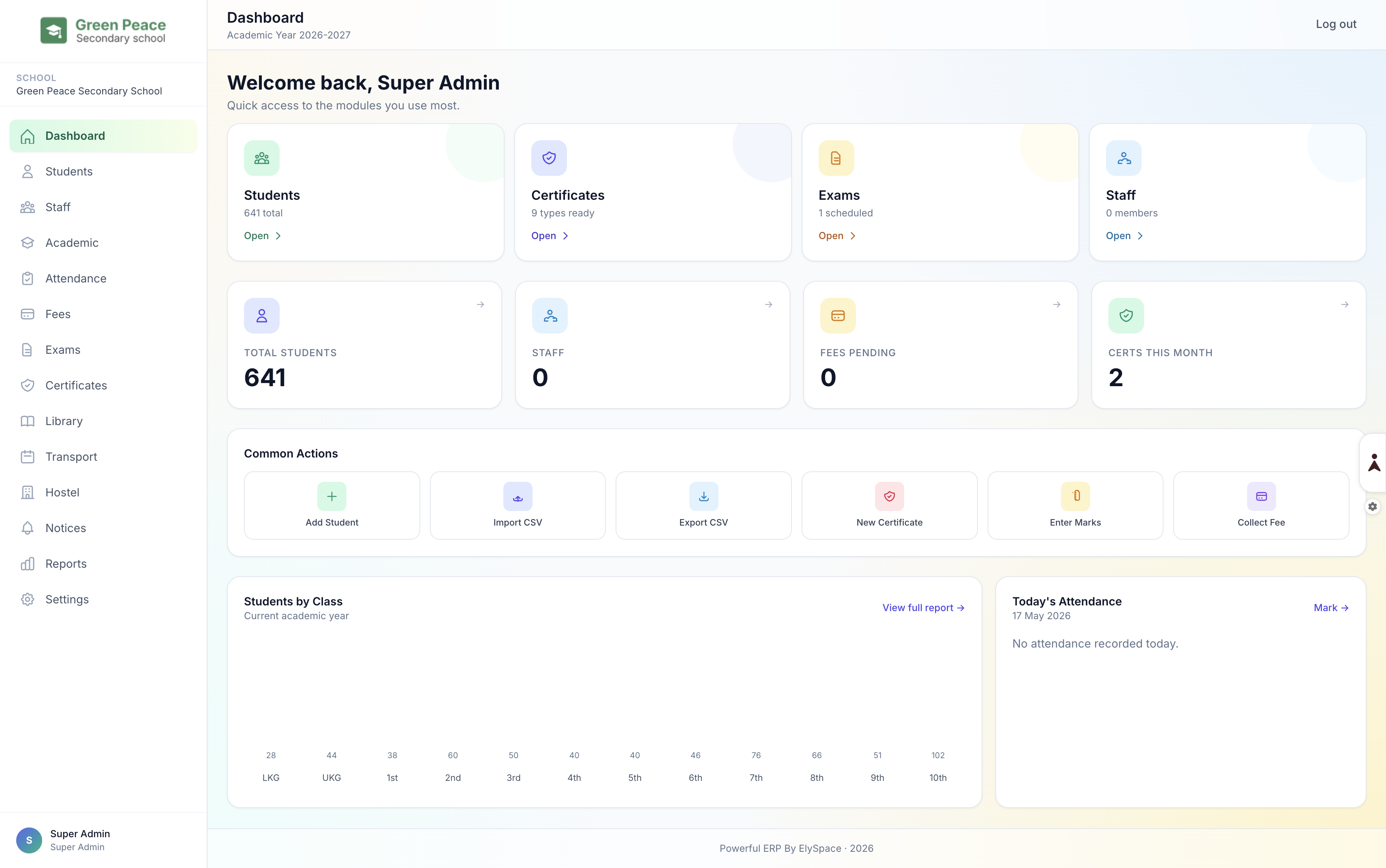This screenshot has height=868, width=1386.
Task: Click View full report link
Action: (x=923, y=607)
